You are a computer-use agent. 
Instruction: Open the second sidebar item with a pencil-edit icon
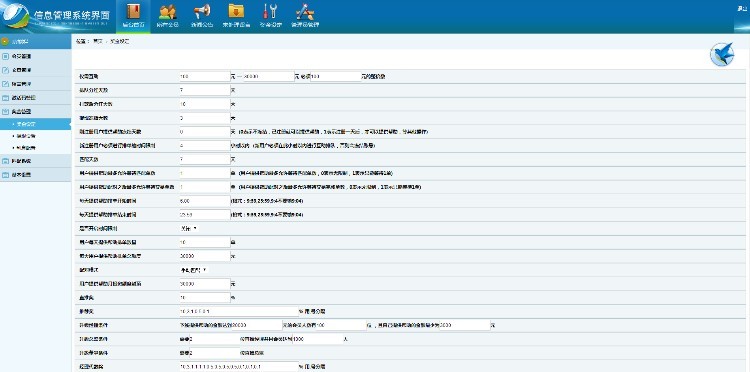(35, 70)
